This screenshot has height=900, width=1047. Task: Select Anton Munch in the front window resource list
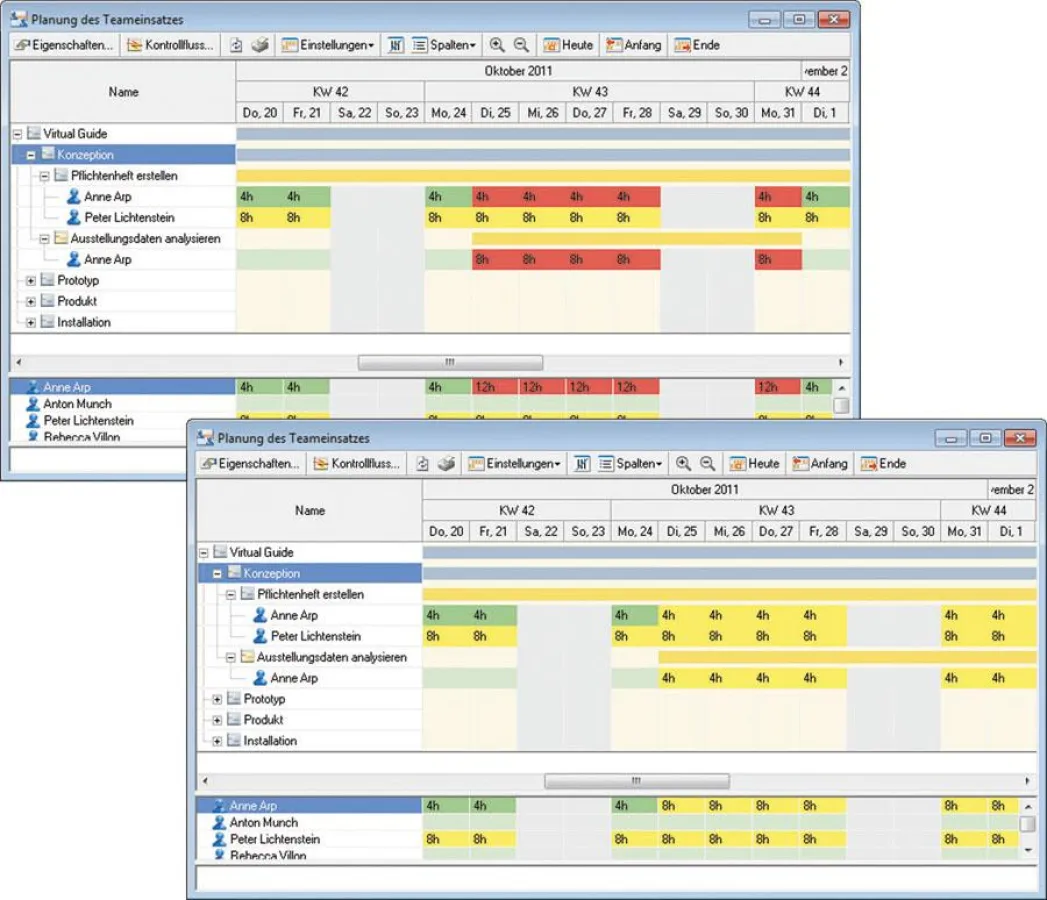click(x=263, y=822)
